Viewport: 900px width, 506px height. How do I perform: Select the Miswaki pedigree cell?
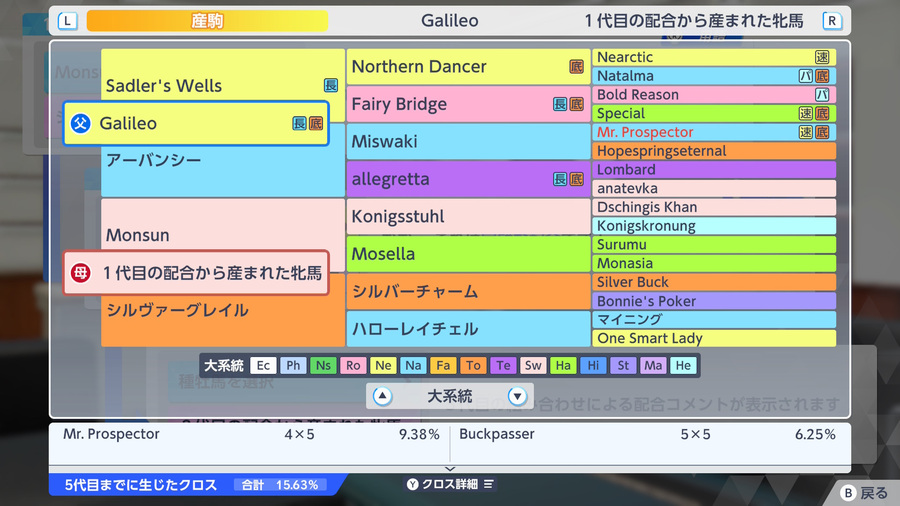468,142
